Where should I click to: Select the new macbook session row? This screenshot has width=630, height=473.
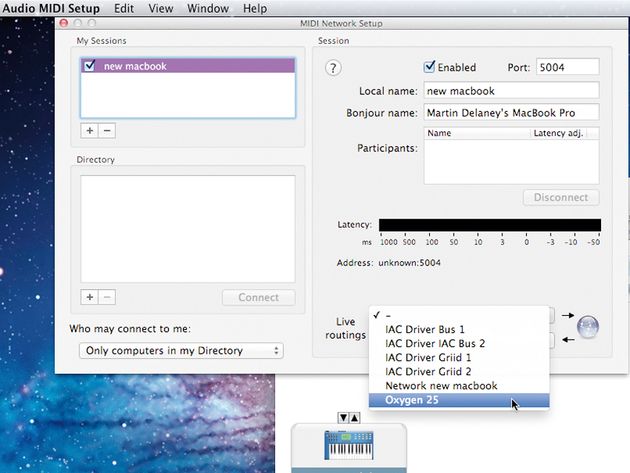[x=188, y=66]
